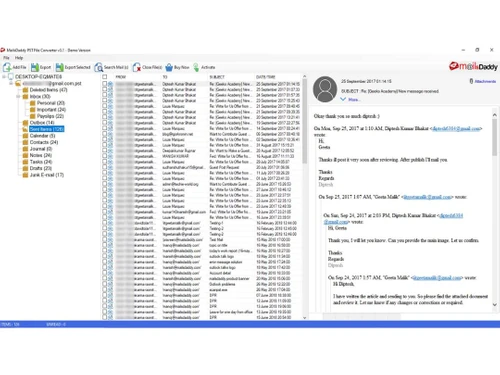Click the Payslips folder icon
Screen dimensions: 500x375
point(33,116)
